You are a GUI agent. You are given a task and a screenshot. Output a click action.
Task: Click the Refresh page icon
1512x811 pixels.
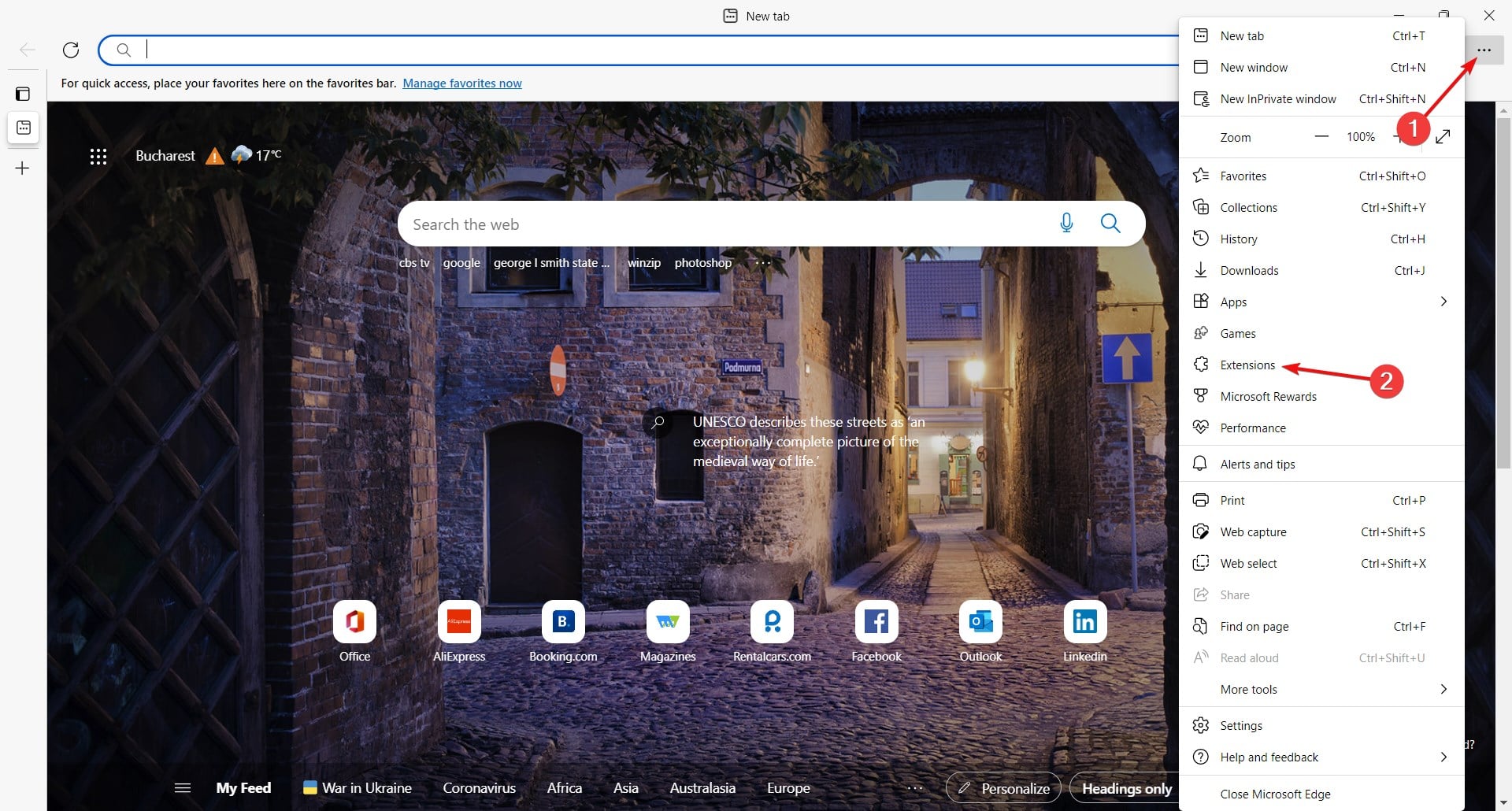coord(71,50)
